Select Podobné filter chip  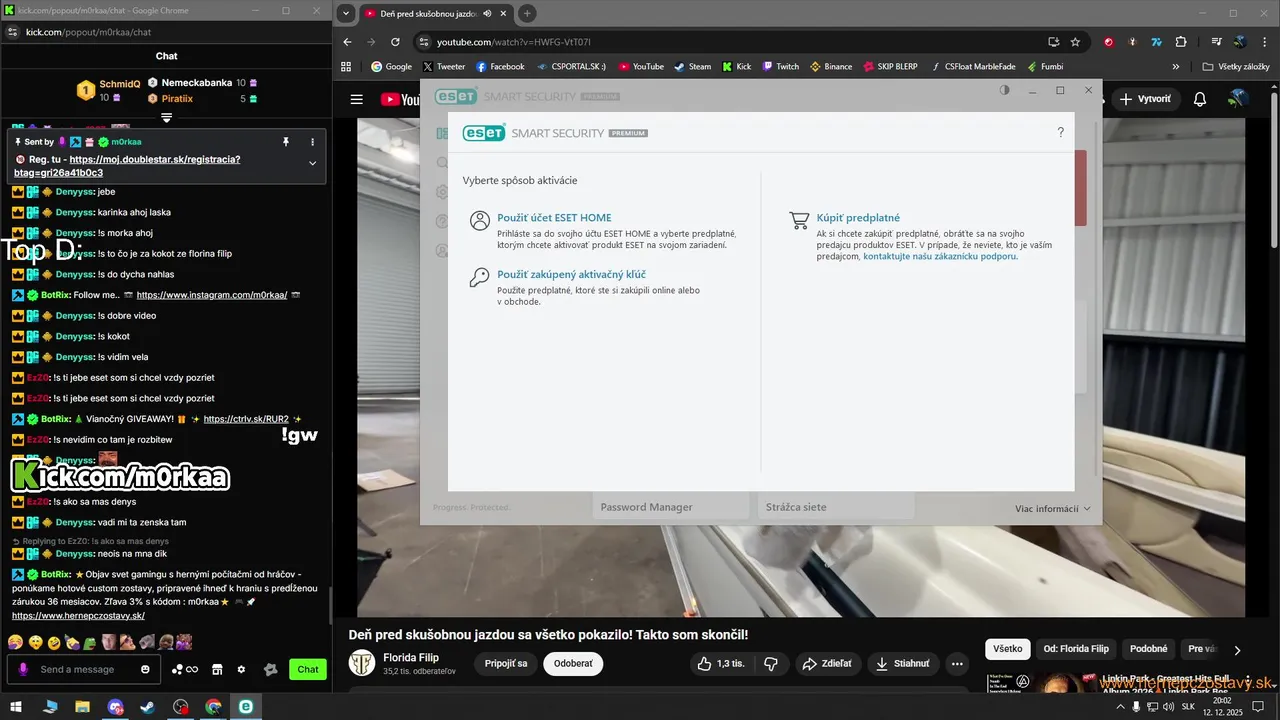pyautogui.click(x=1149, y=649)
